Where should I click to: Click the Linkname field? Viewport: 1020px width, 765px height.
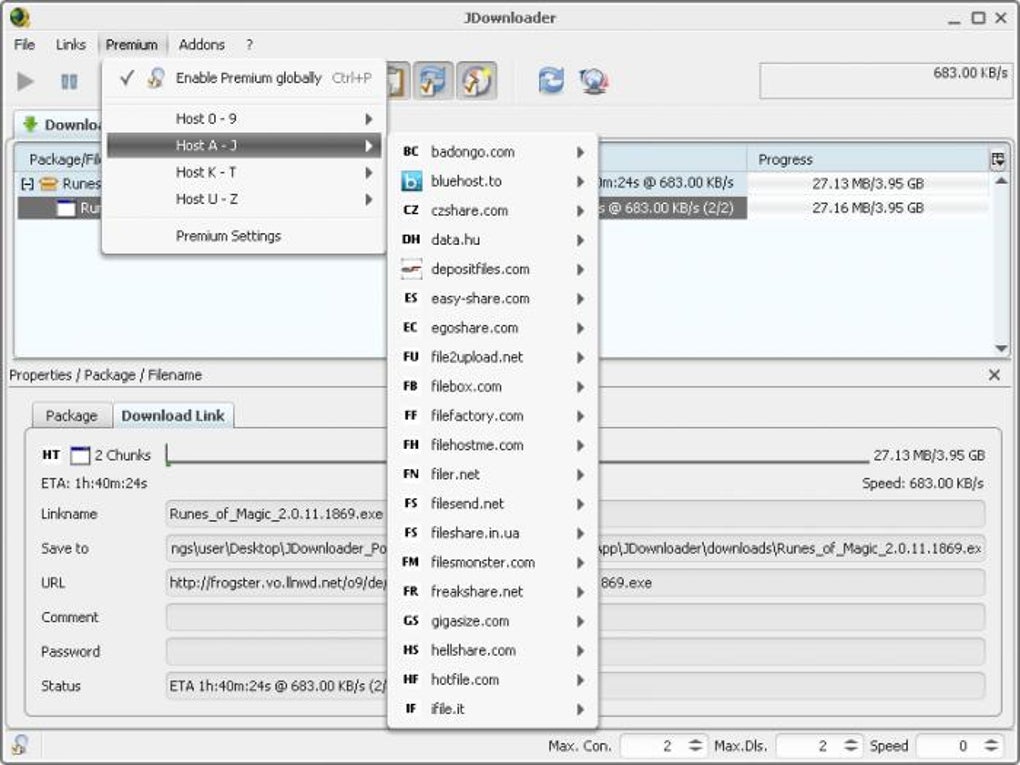click(575, 514)
